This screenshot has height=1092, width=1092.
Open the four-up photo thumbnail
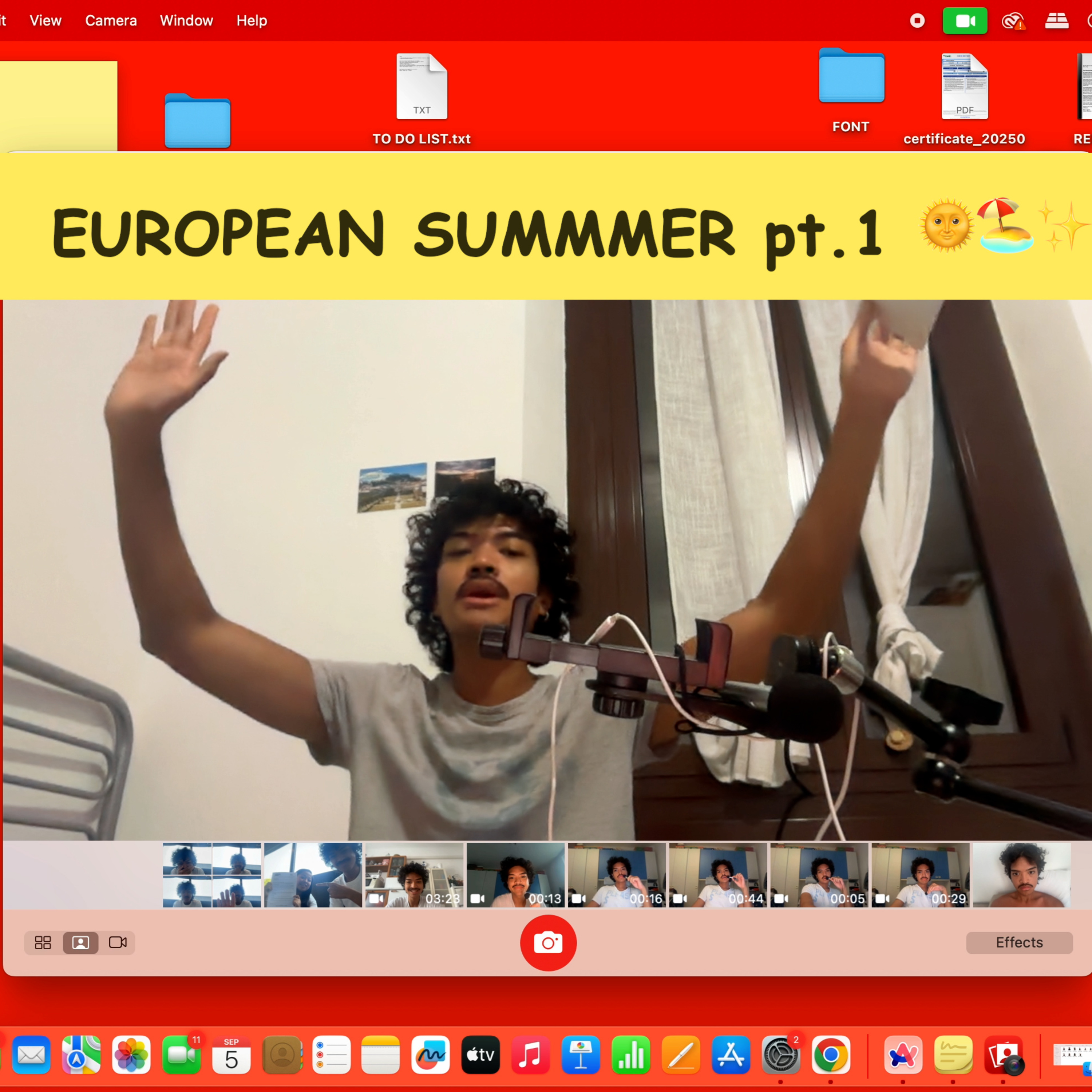point(211,874)
